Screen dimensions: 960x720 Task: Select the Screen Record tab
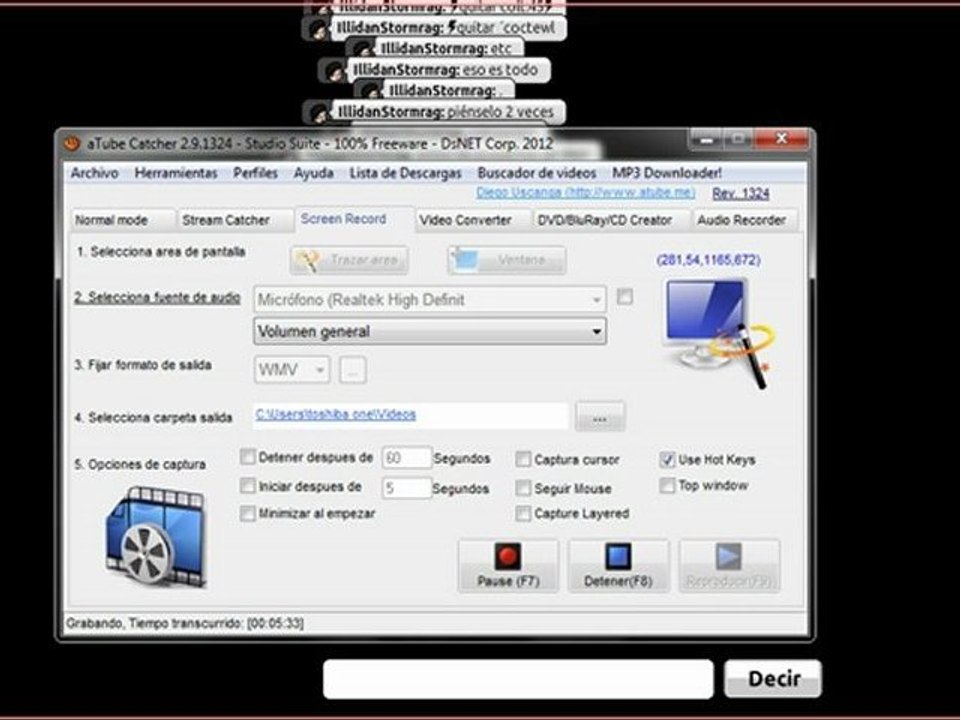[x=354, y=219]
